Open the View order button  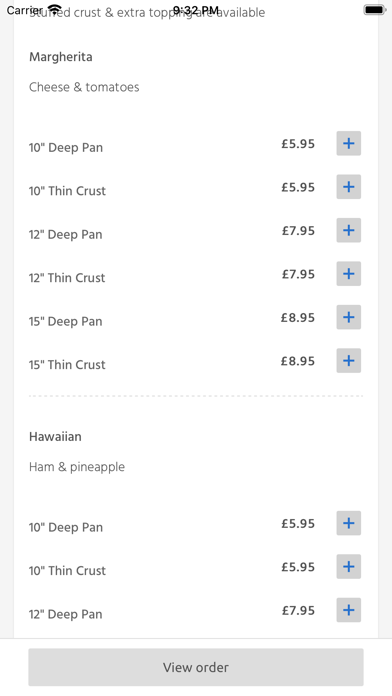(196, 667)
